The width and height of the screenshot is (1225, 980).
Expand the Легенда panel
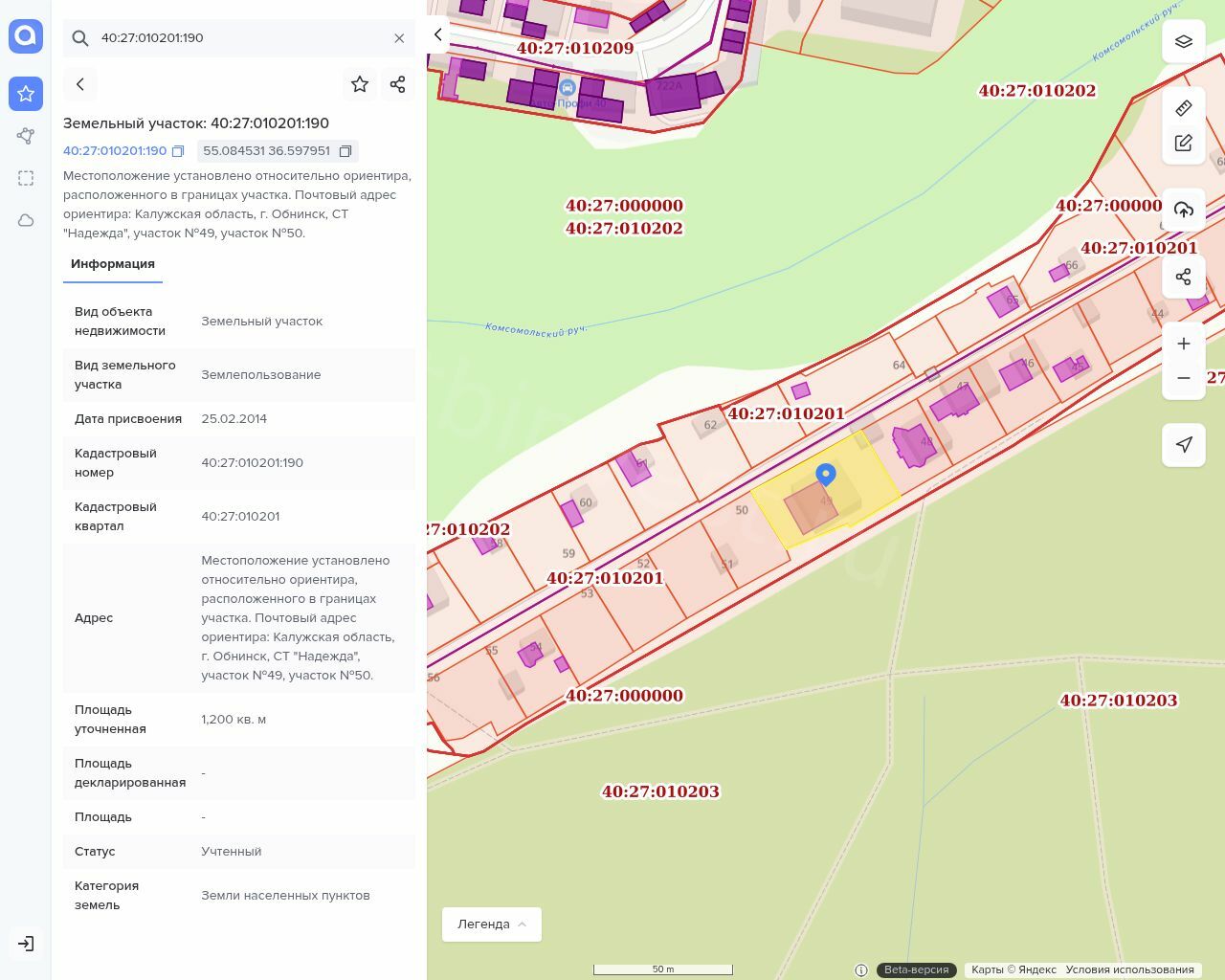(x=491, y=924)
